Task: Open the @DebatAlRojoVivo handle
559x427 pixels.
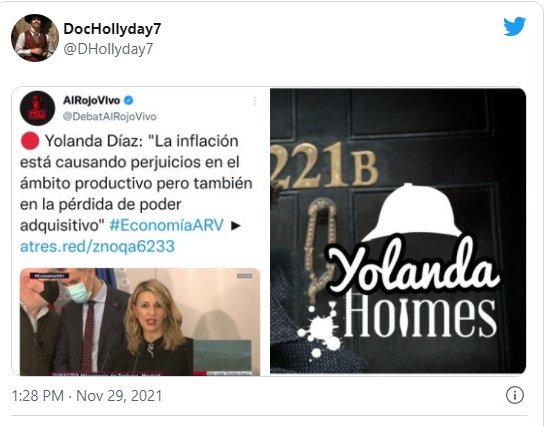Action: pyautogui.click(x=110, y=117)
